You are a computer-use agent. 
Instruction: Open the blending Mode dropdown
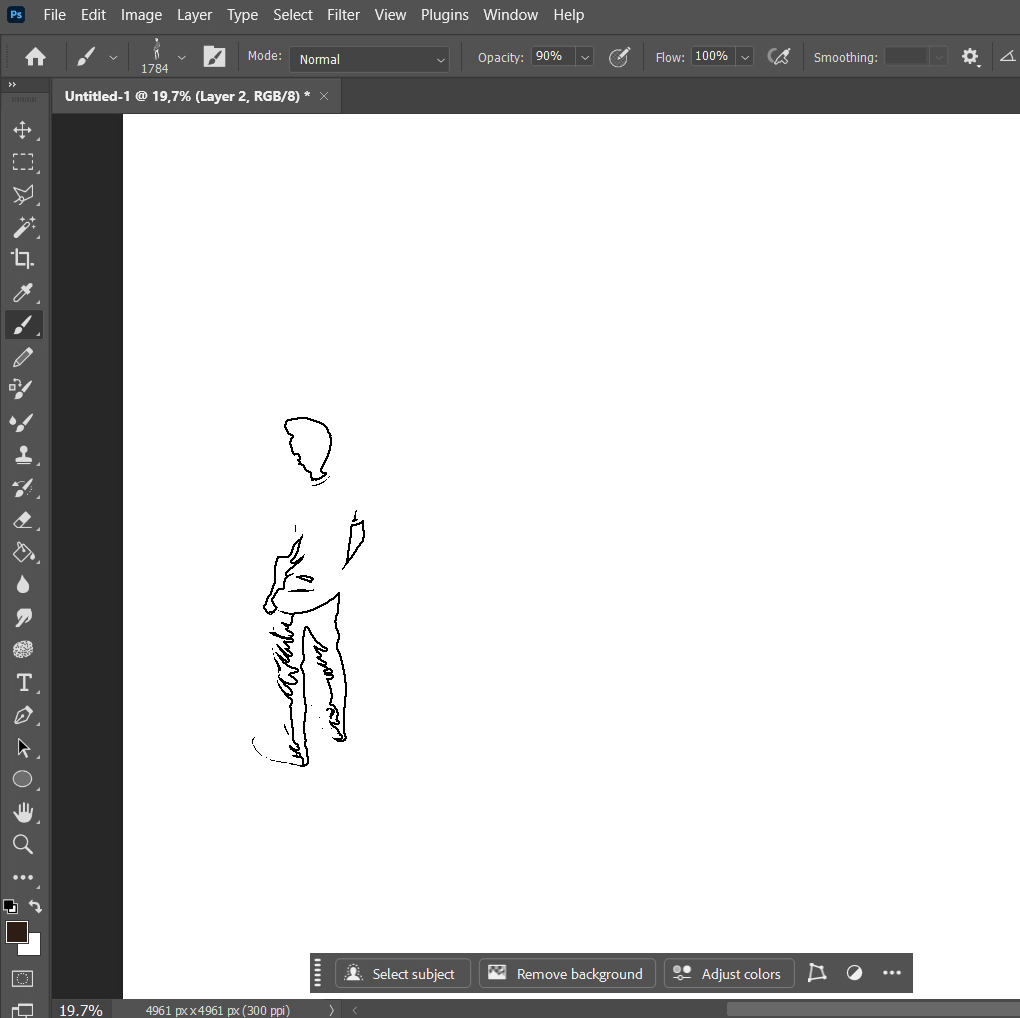(370, 59)
